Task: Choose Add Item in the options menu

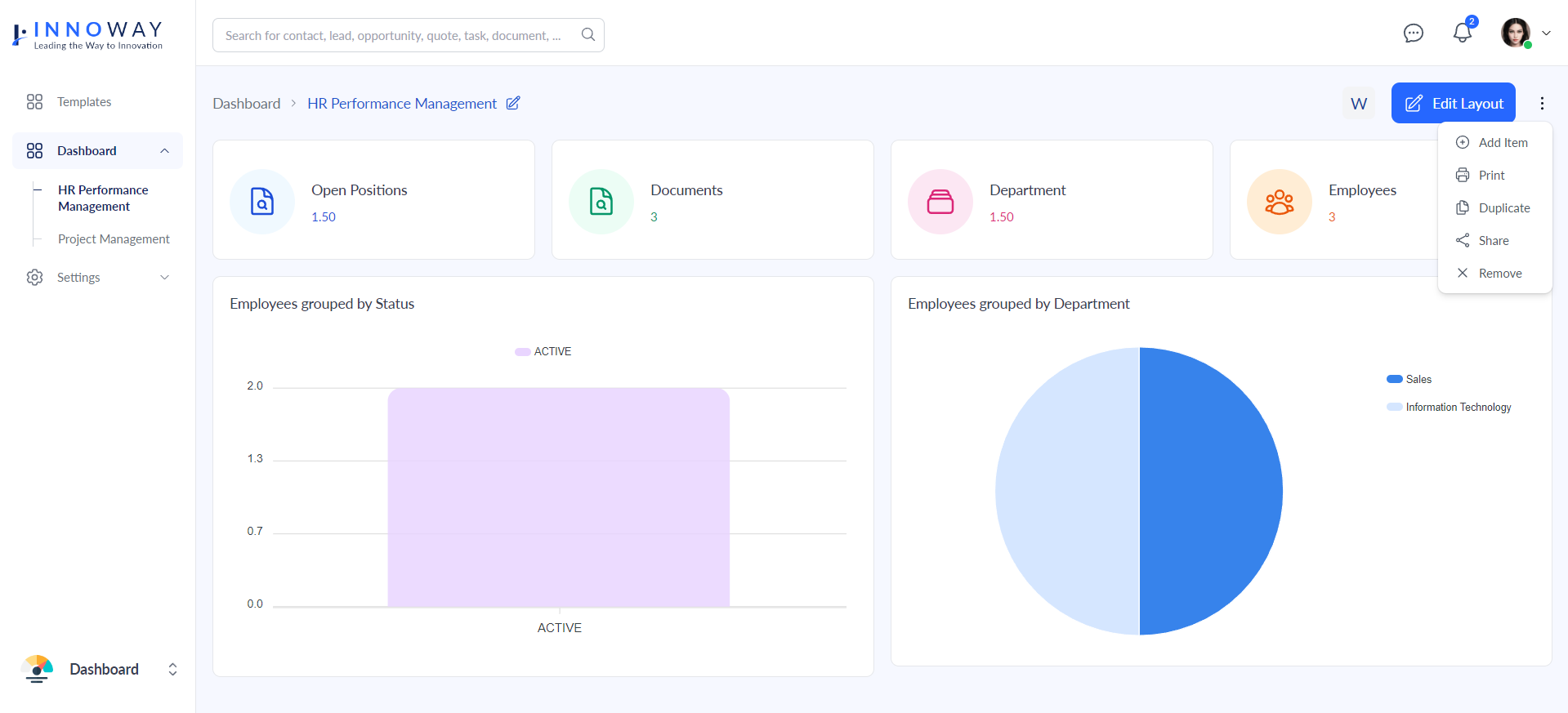Action: pyautogui.click(x=1502, y=143)
